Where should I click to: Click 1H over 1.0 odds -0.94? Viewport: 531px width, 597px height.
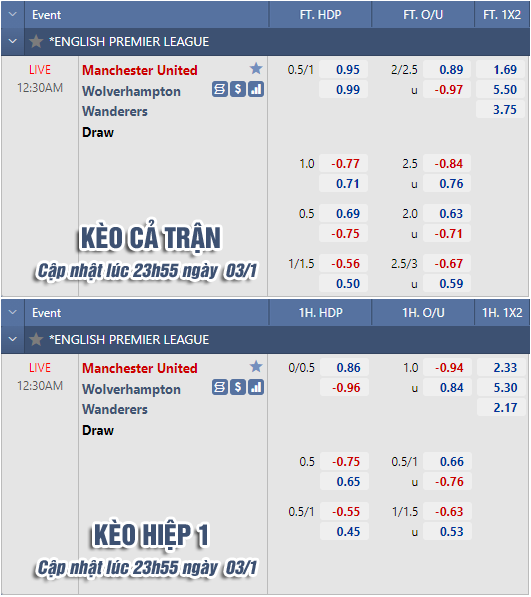[x=448, y=368]
